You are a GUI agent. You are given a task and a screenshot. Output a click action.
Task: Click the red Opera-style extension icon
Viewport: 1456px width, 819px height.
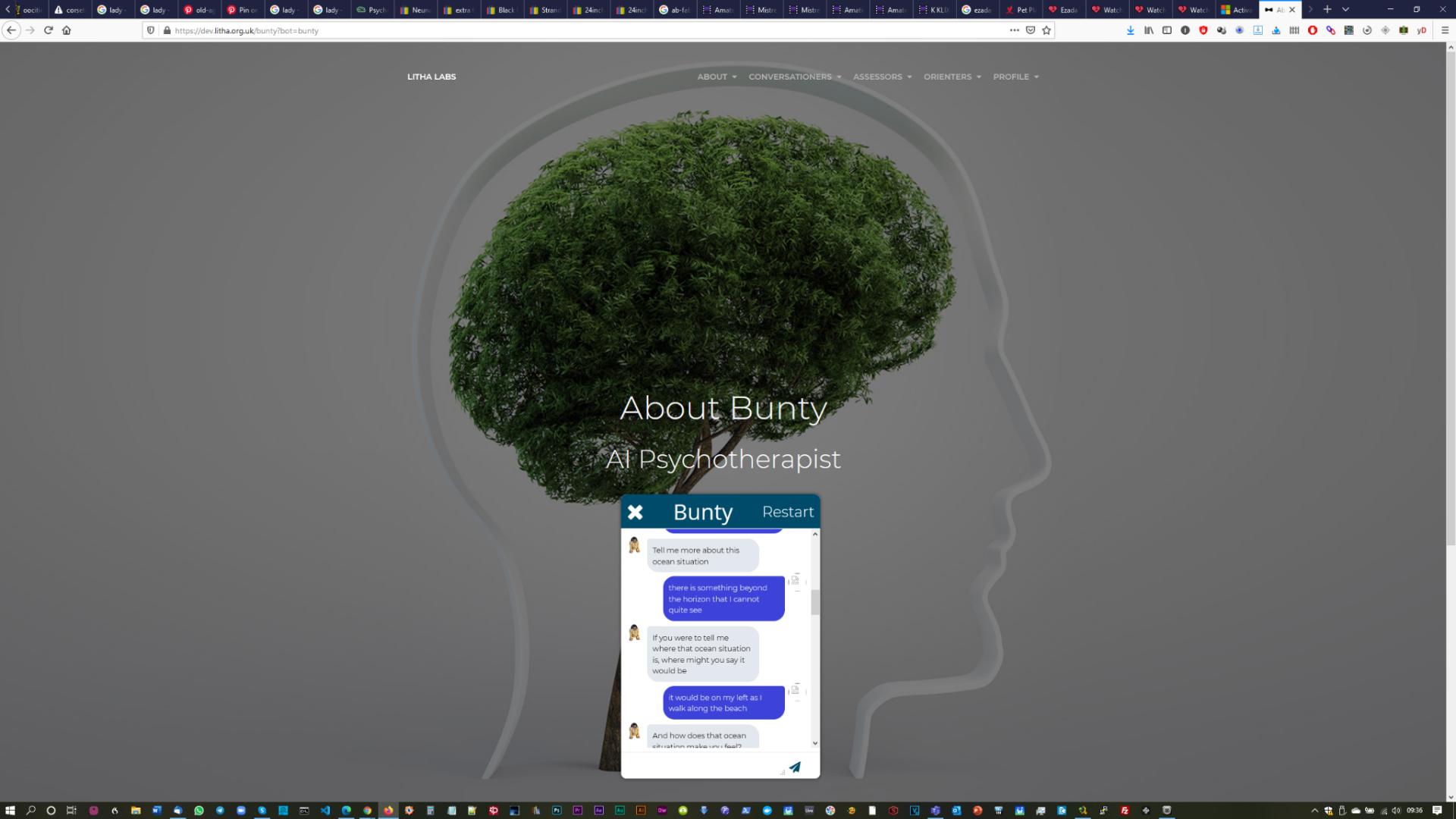pos(1312,30)
